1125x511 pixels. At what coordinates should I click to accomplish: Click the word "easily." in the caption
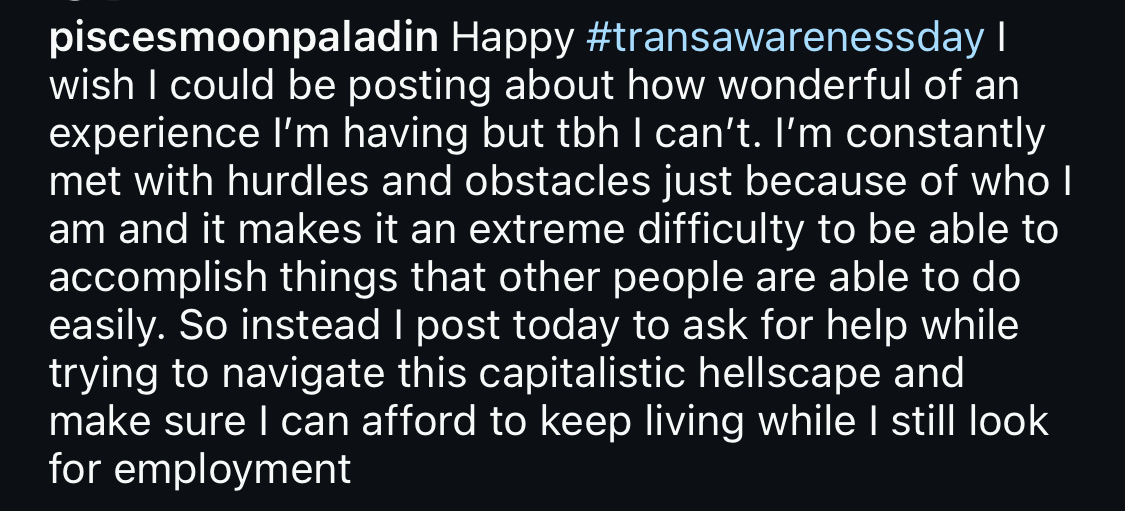(105, 325)
